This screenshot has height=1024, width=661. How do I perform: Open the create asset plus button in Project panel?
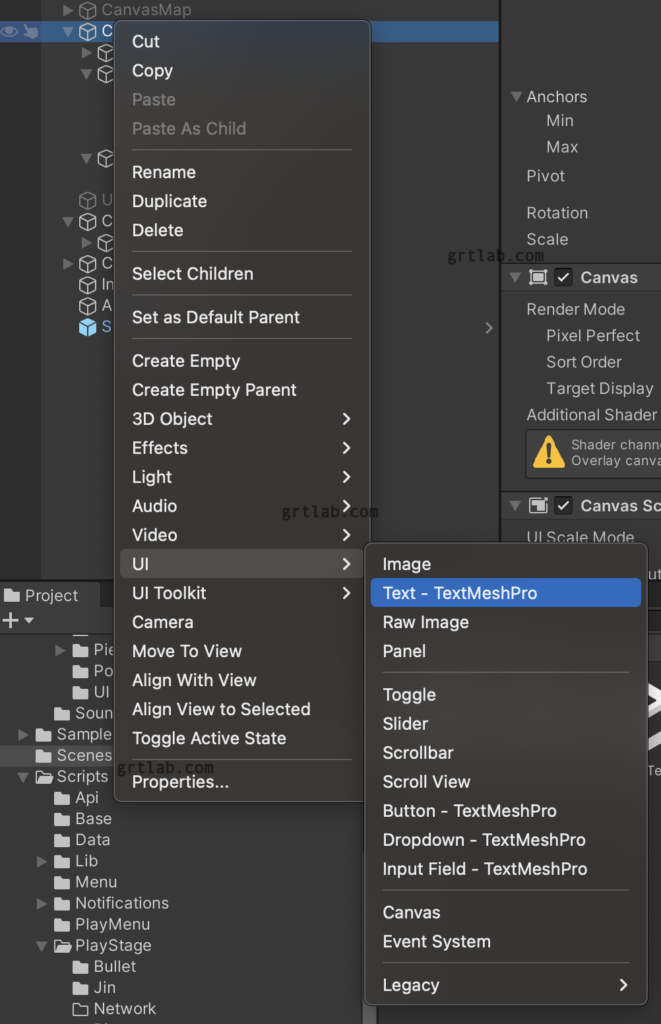coord(10,621)
